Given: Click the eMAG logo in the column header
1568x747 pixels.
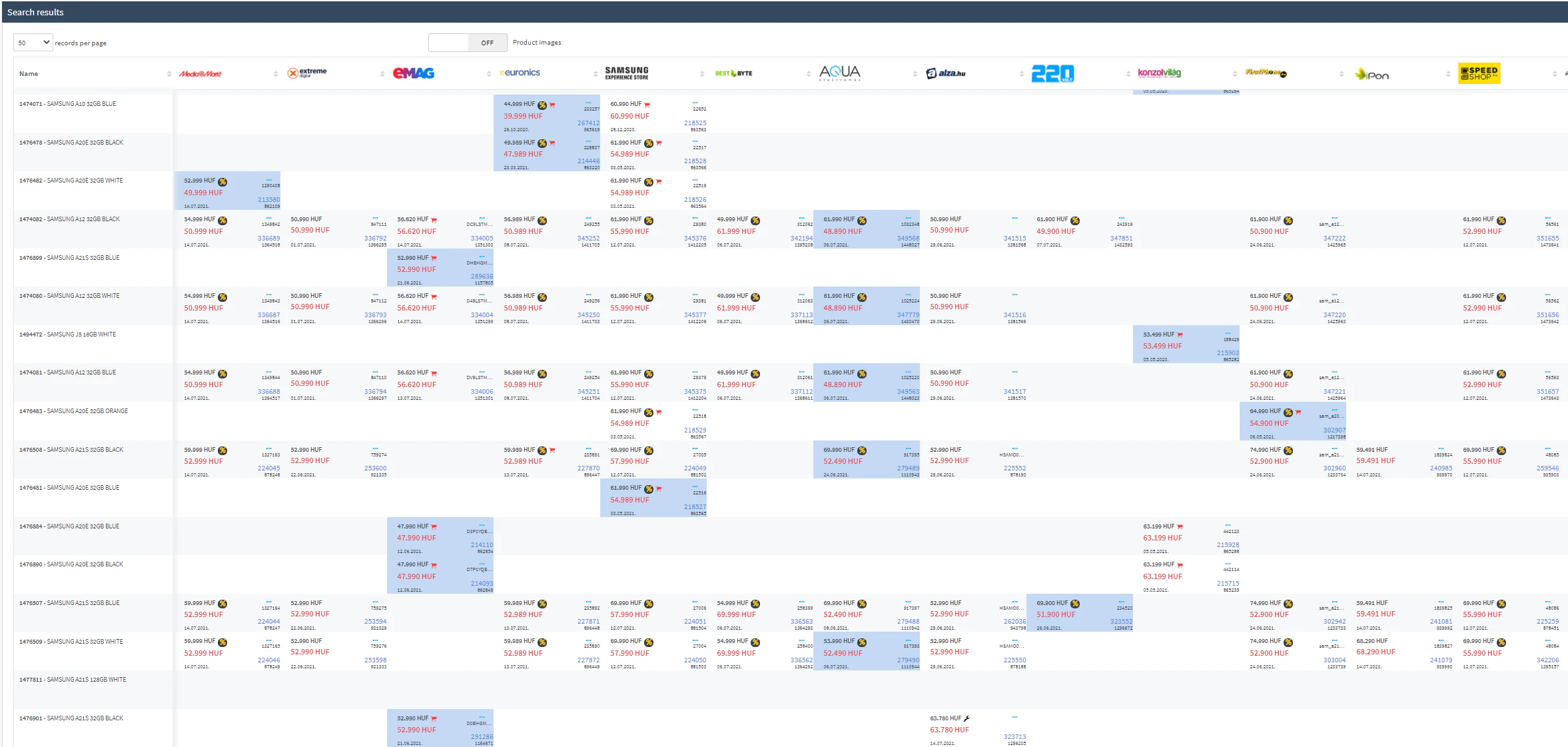Looking at the screenshot, I should [414, 73].
